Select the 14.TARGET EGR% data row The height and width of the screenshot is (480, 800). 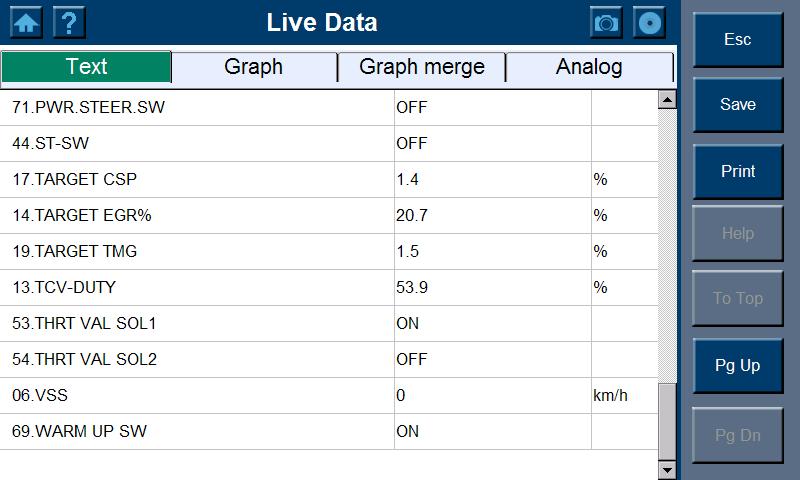point(200,216)
